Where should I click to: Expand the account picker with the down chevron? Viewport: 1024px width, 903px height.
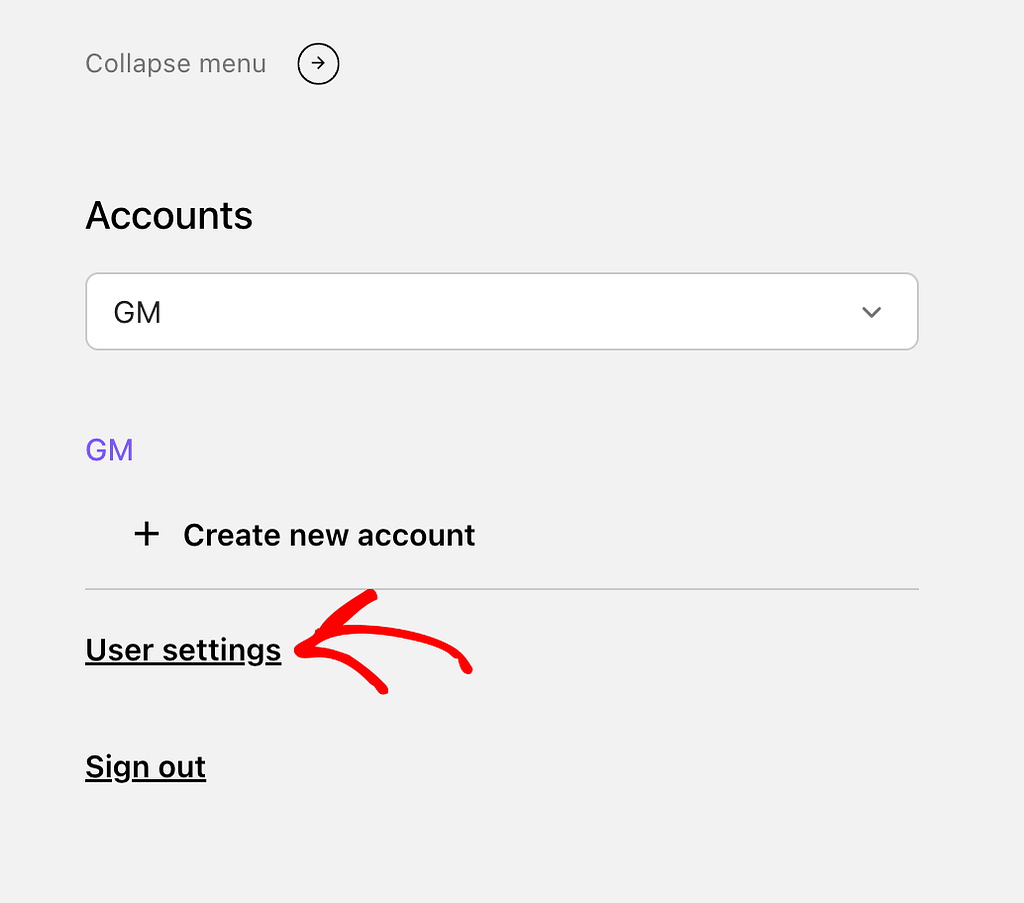click(x=871, y=312)
